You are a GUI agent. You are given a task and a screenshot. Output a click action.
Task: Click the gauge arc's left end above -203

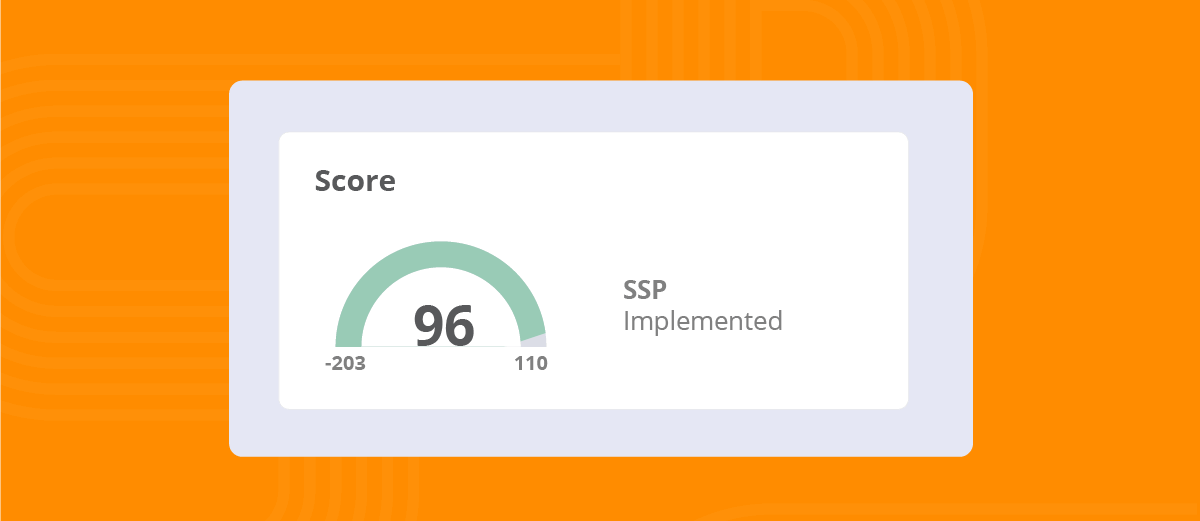coord(348,336)
